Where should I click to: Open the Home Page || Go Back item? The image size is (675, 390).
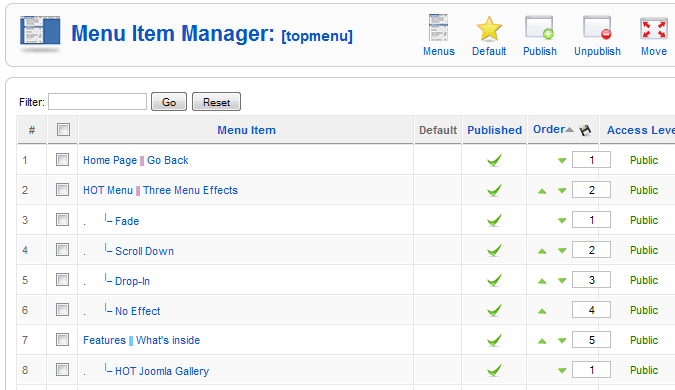coord(136,160)
